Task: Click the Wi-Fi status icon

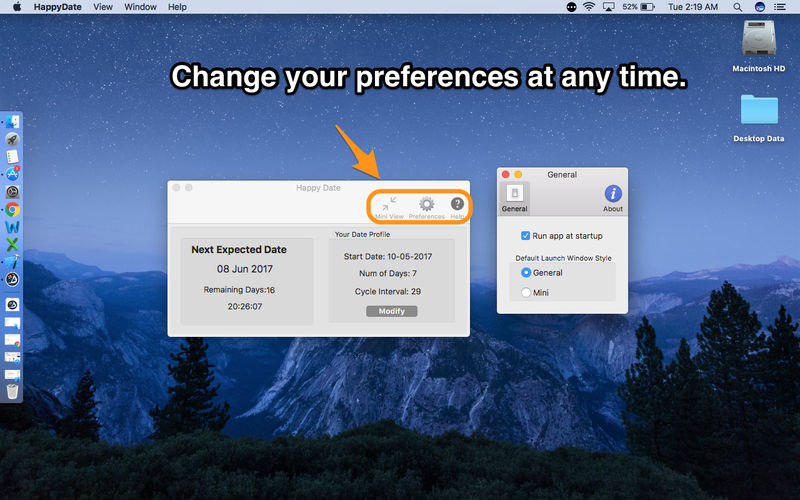Action: pyautogui.click(x=589, y=7)
